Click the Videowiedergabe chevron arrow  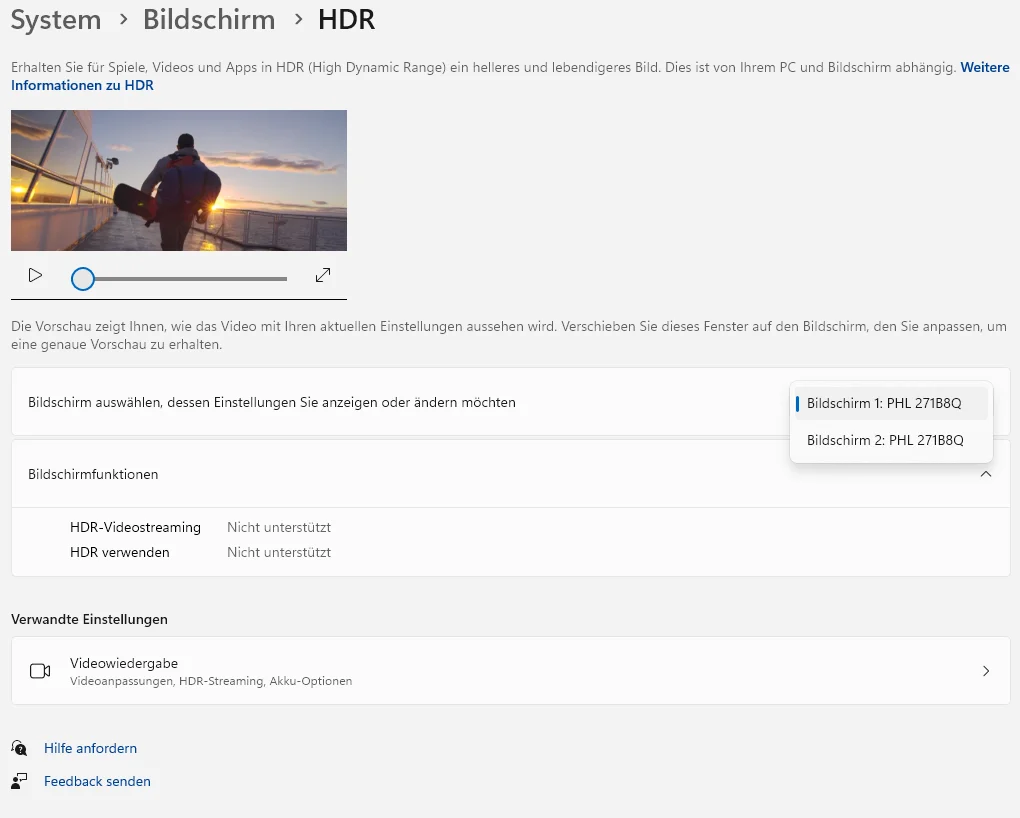[986, 671]
